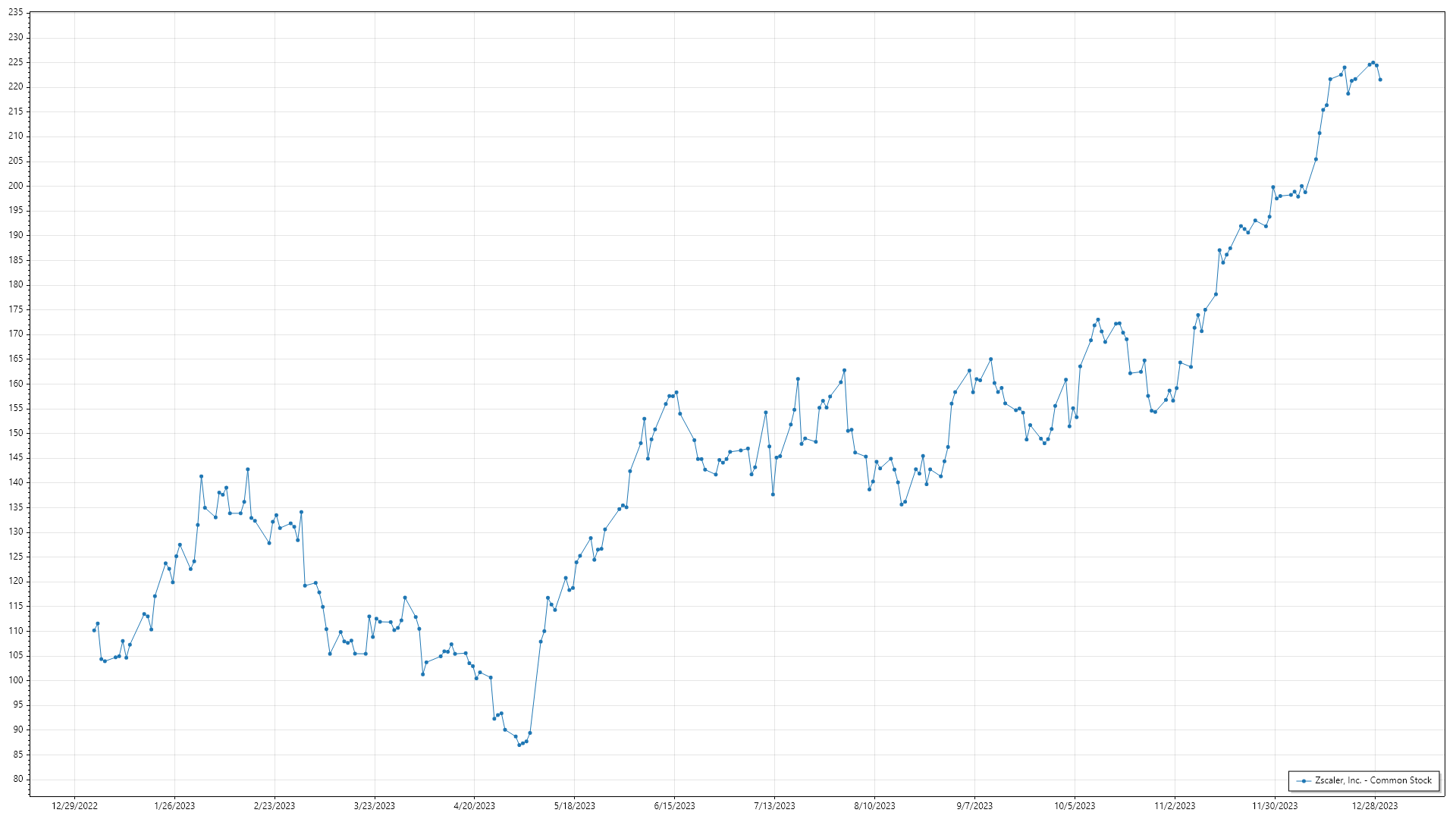This screenshot has width=1456, height=819.
Task: Select the 4/20/2023 date label
Action: pos(474,806)
